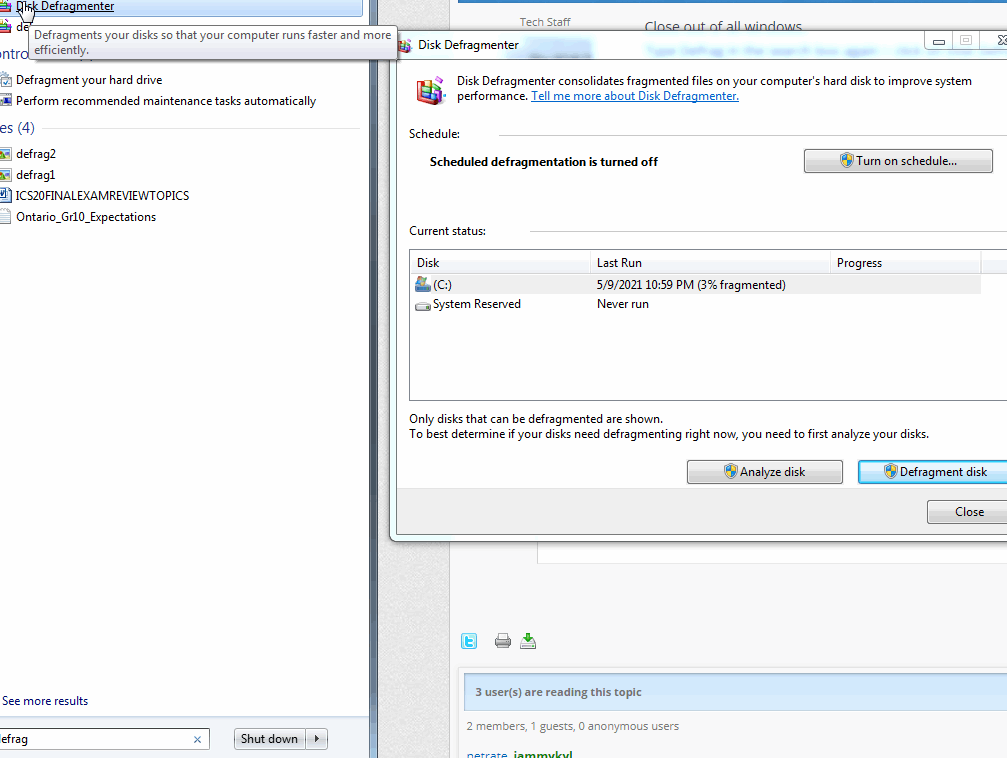Close the Disk Defragmenter dialog with Close button
Viewport: 1007px width, 758px height.
coord(968,512)
